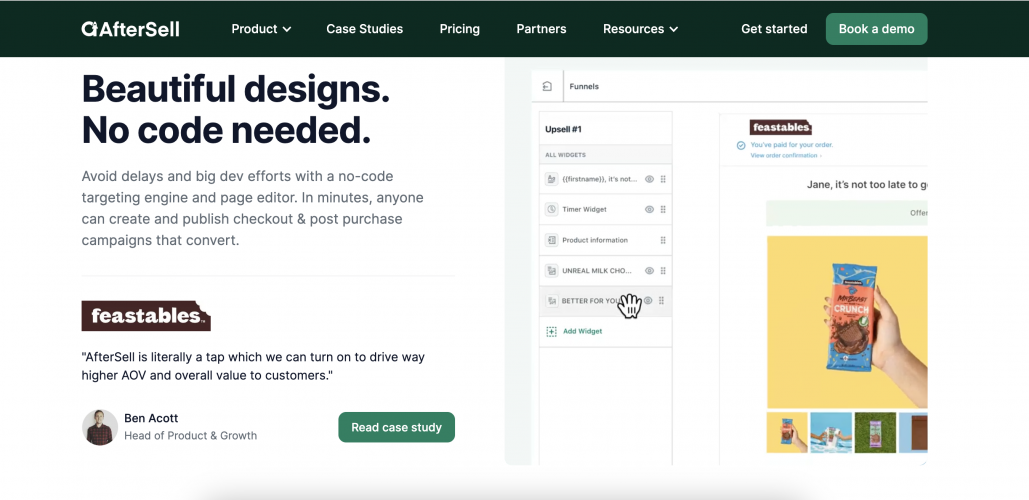Select the first yellow product thumbnail
The height and width of the screenshot is (500, 1029).
tap(788, 432)
